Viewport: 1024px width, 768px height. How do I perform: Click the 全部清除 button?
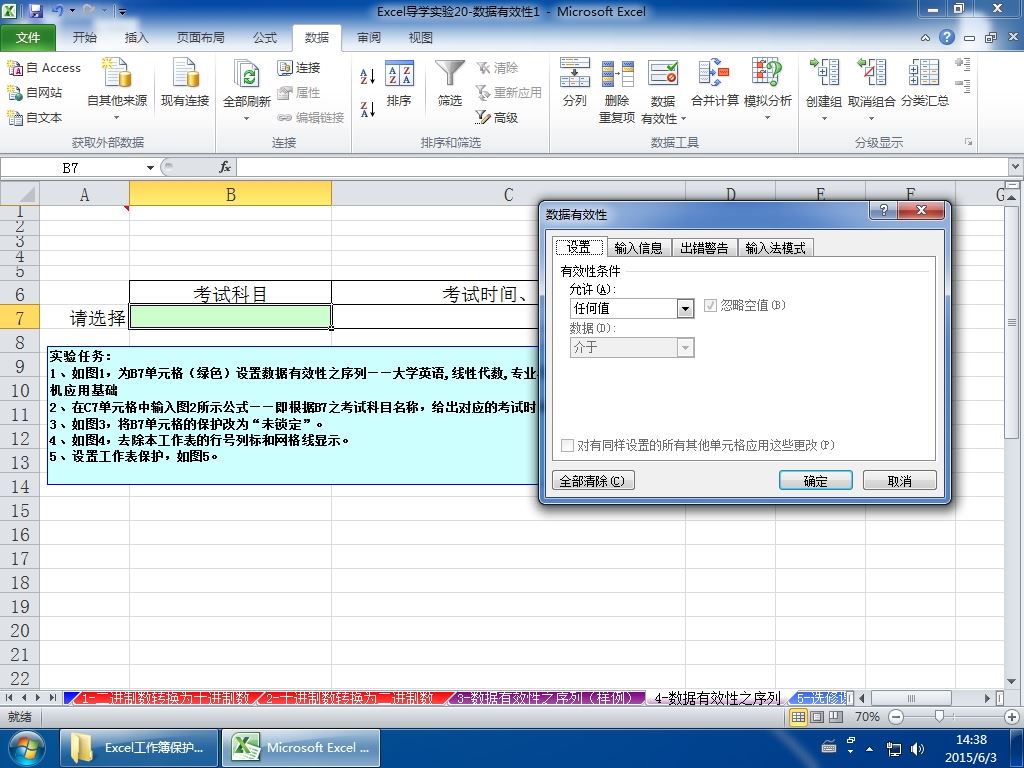point(593,481)
